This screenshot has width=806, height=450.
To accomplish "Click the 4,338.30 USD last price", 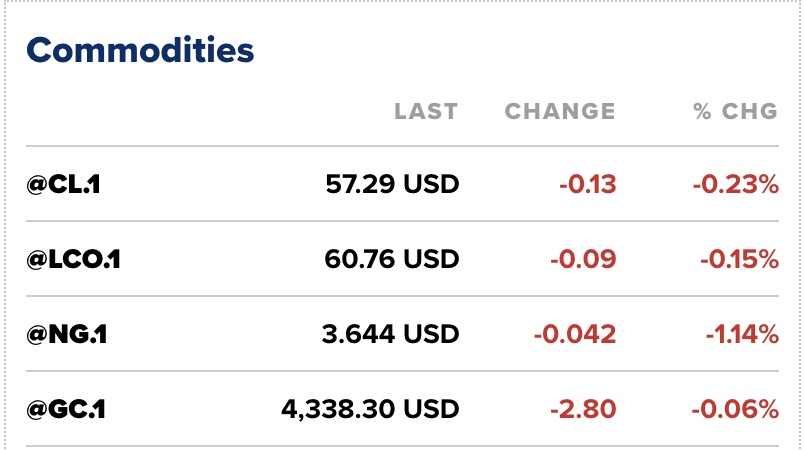I will pos(369,409).
